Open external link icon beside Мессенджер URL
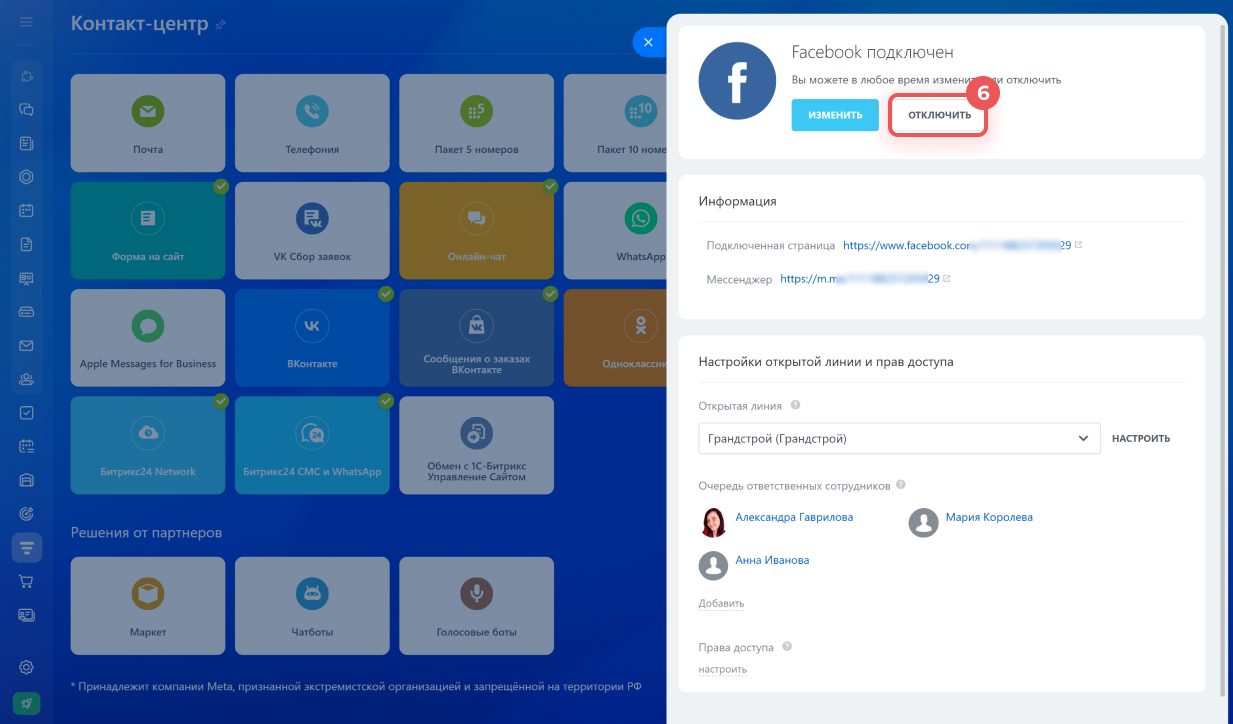The height and width of the screenshot is (724, 1233). 946,279
